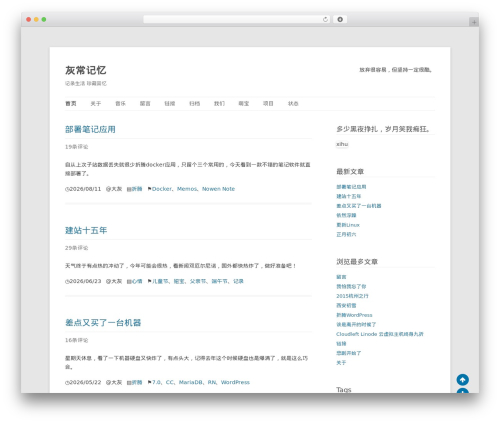Open the post titled 差点又买了一台机器
The width and height of the screenshot is (500, 423).
(x=103, y=323)
